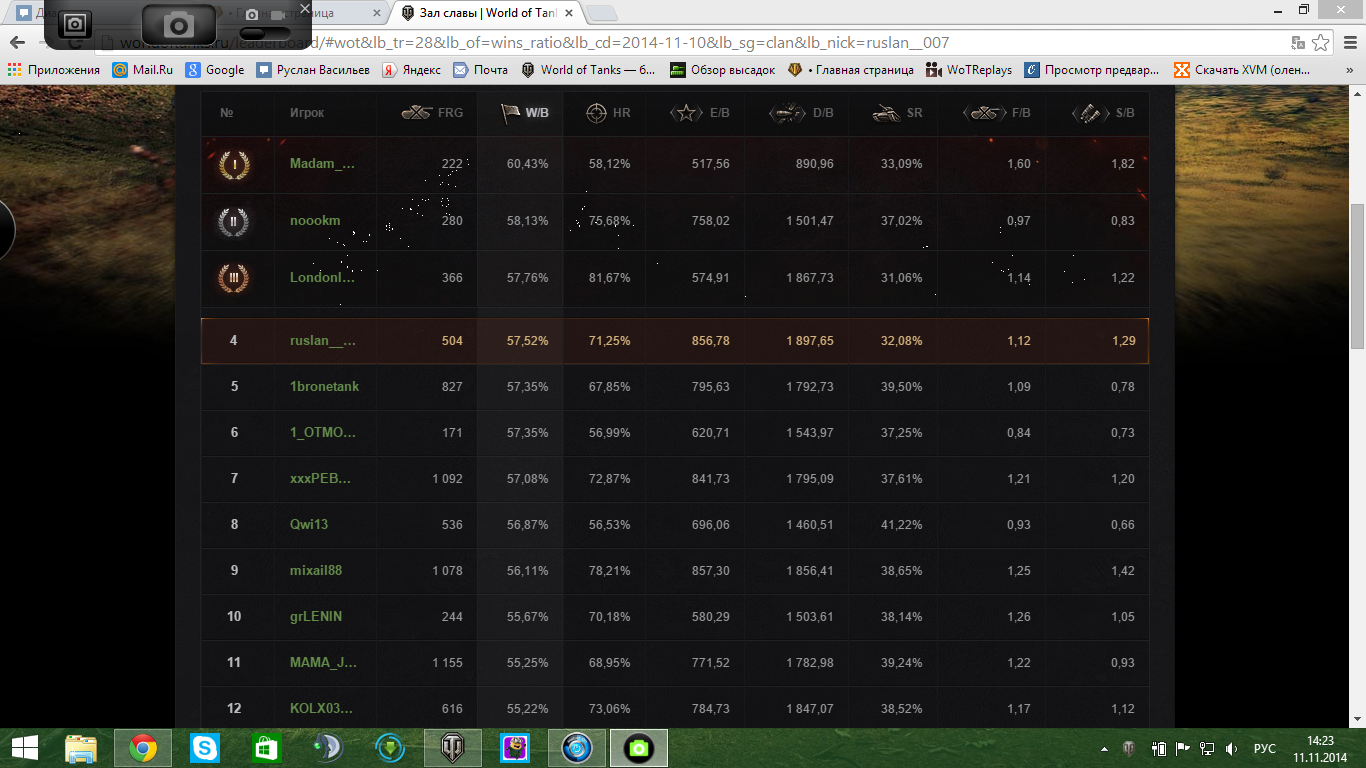This screenshot has height=768, width=1366.
Task: Sort by HR hit ratio crosshair icon
Action: click(x=595, y=113)
